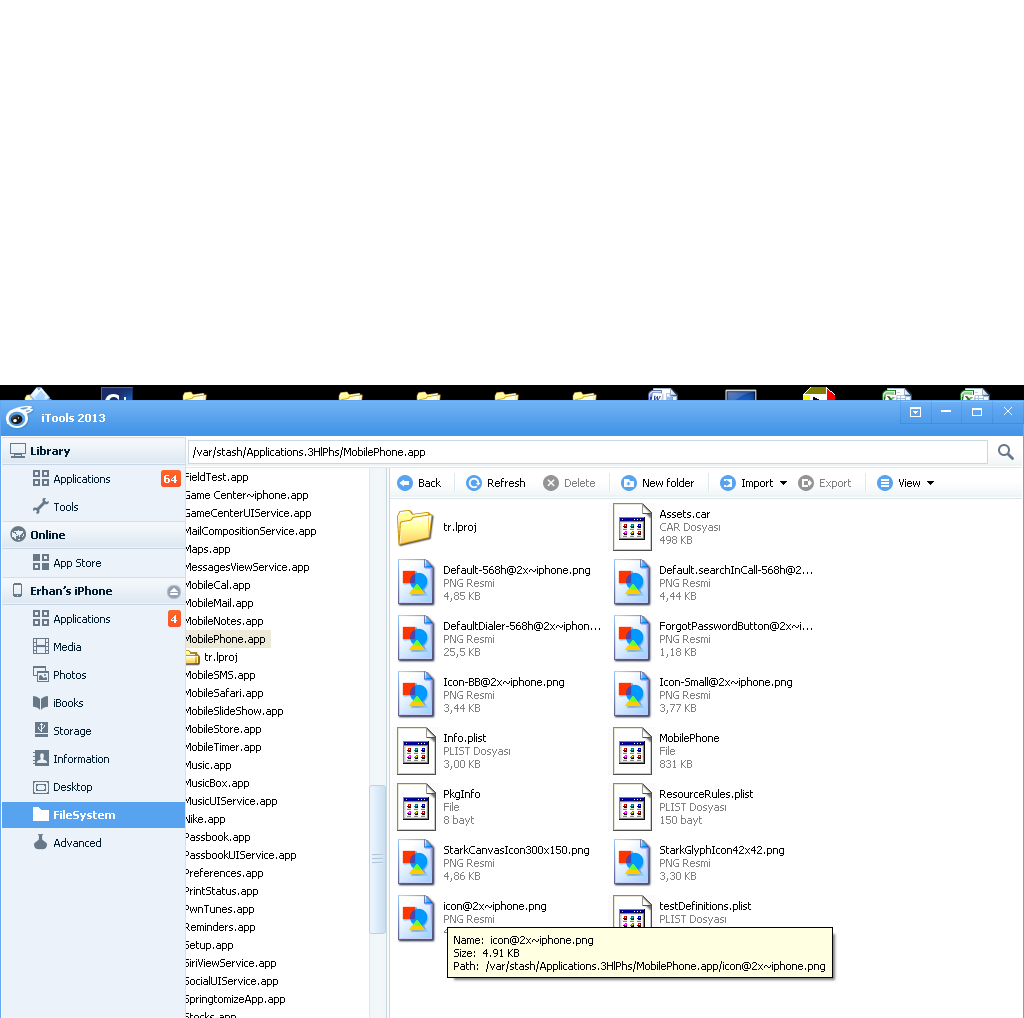The height and width of the screenshot is (1018, 1024).
Task: Select Nike.app in folder tree
Action: point(205,819)
